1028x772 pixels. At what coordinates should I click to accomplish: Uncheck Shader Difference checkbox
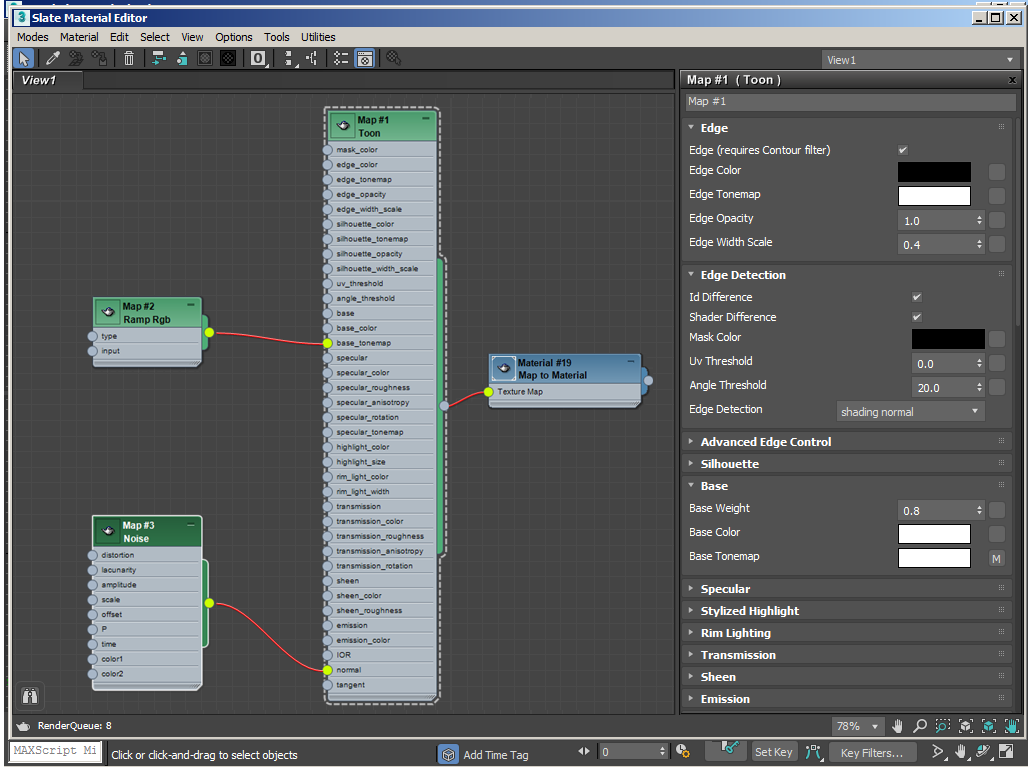click(917, 317)
